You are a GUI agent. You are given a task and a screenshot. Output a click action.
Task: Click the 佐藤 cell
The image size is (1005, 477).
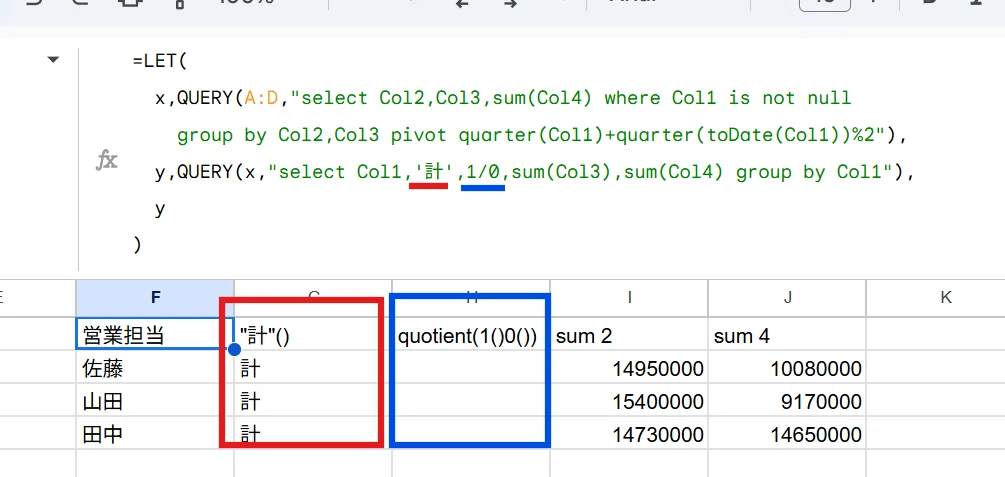point(154,367)
